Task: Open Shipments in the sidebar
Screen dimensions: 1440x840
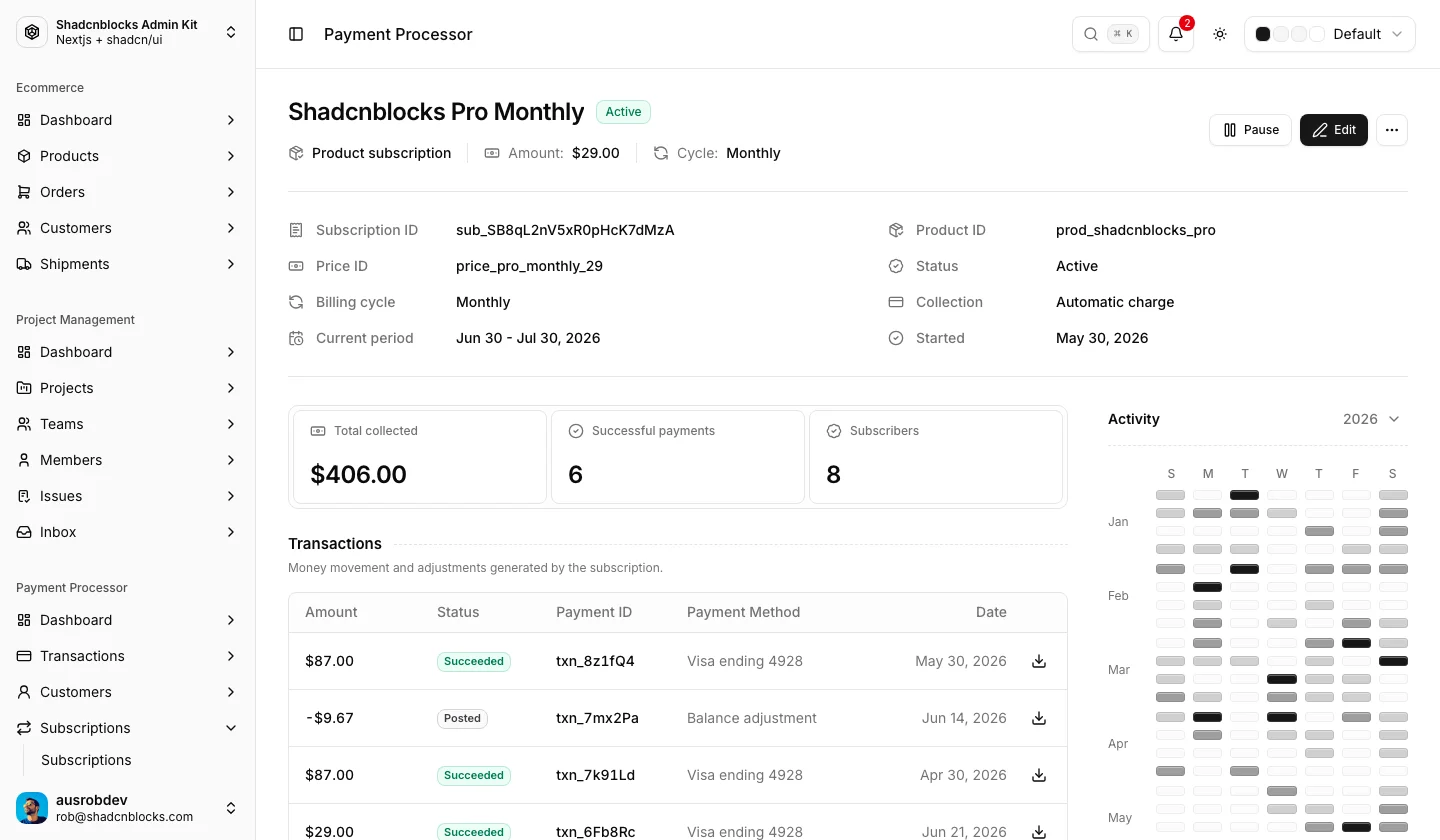Action: 128,264
